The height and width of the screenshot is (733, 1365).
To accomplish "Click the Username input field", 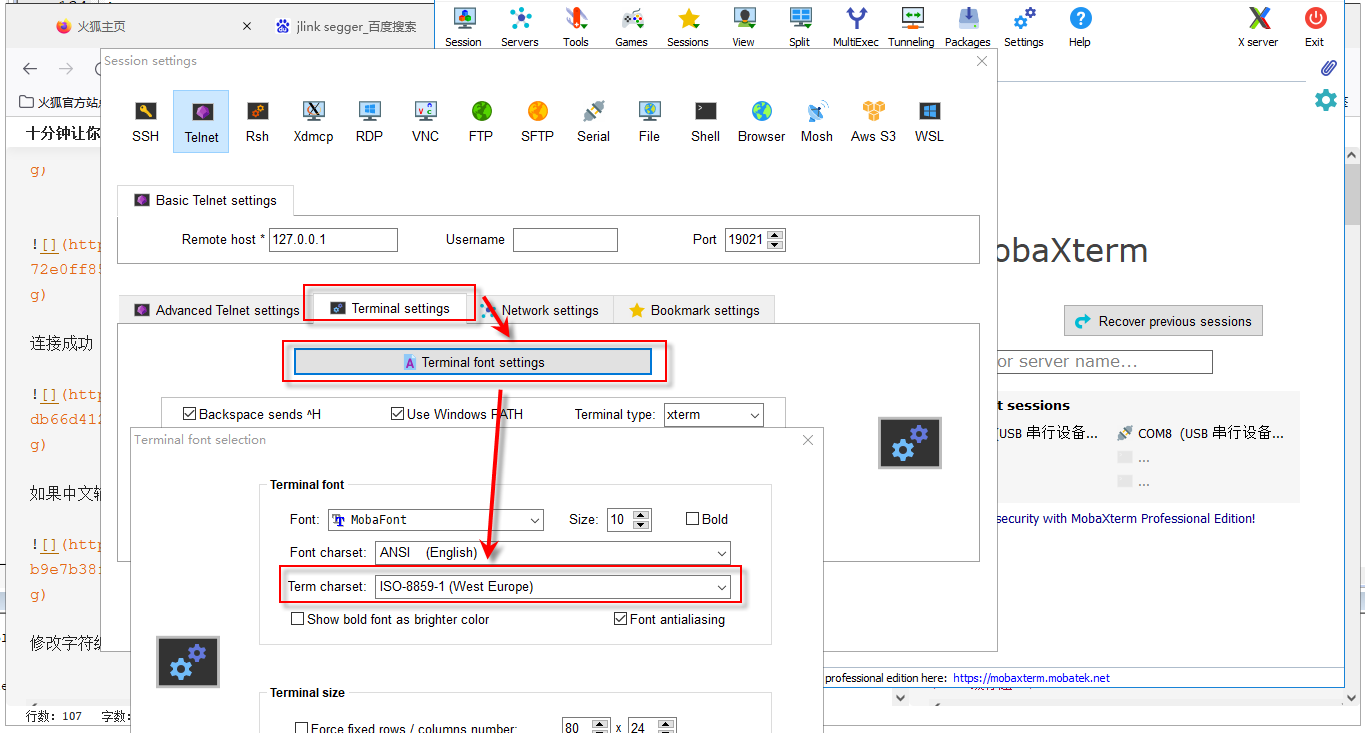I will tap(565, 240).
